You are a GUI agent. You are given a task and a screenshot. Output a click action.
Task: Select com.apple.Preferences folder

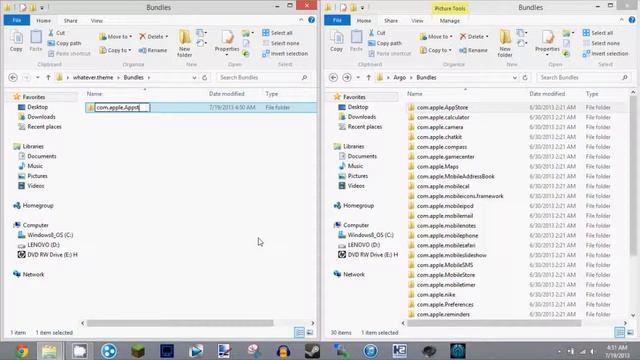[445, 304]
